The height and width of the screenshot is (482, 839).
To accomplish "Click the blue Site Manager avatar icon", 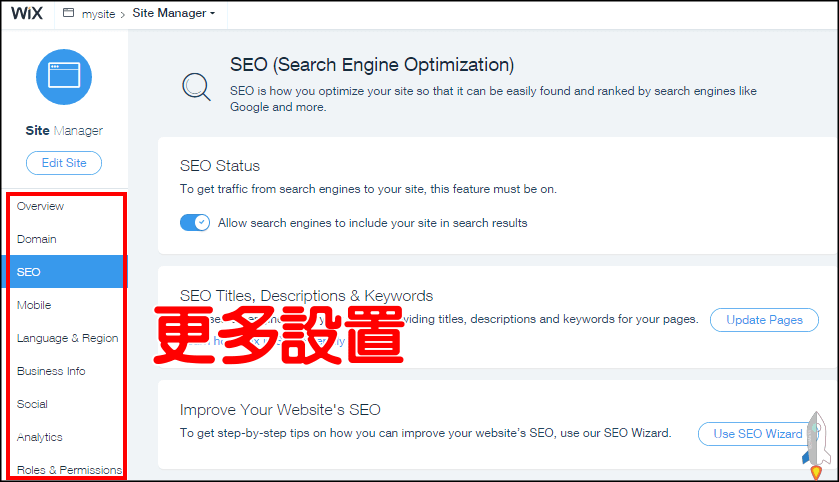I will 64,77.
